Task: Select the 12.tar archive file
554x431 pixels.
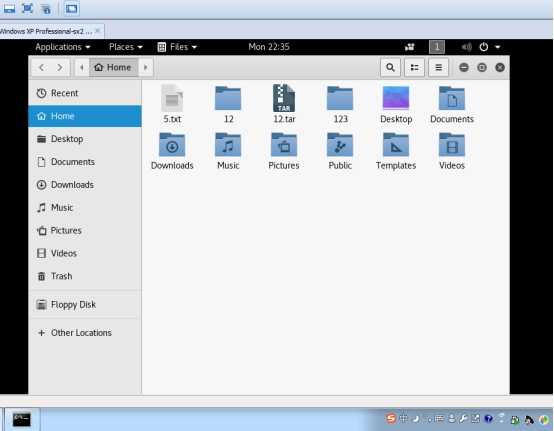Action: coord(284,104)
